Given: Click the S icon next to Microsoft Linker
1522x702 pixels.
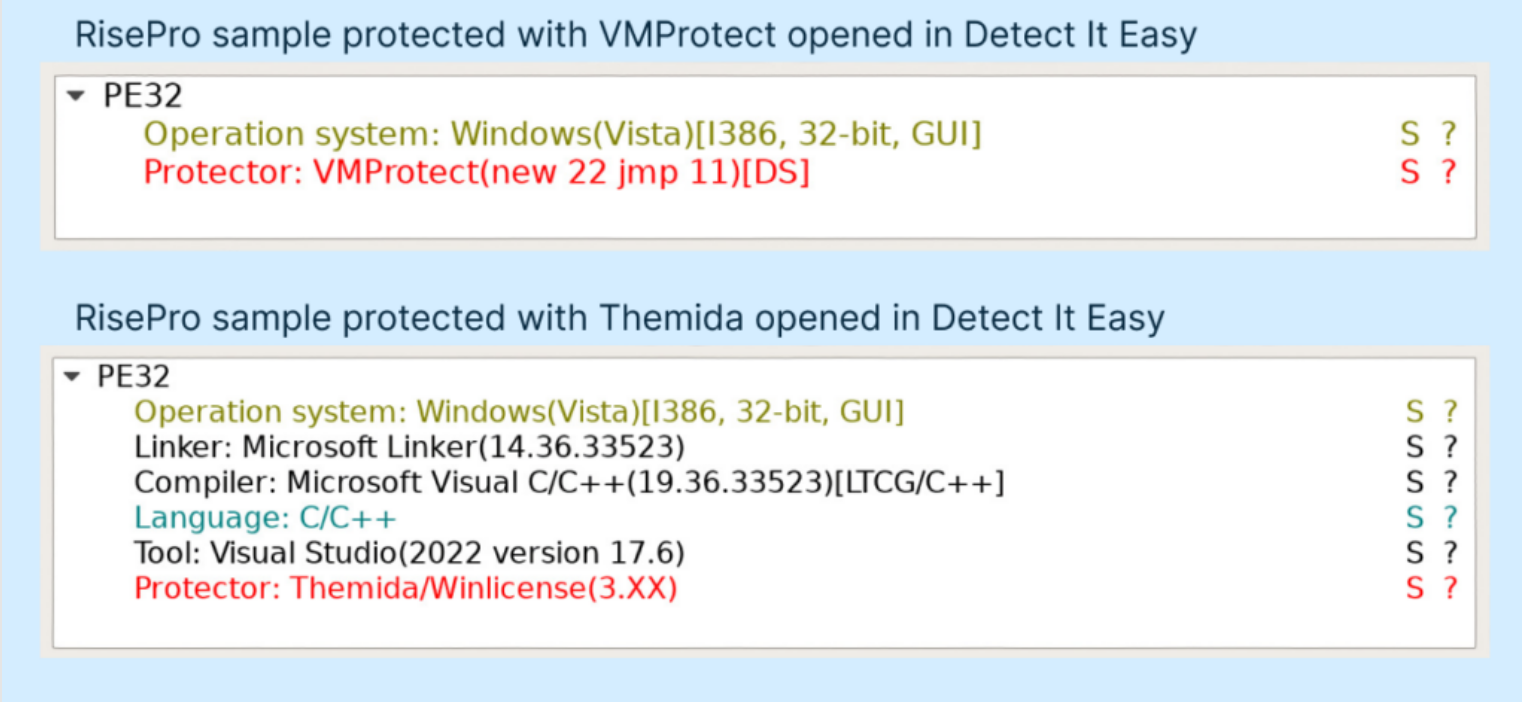Looking at the screenshot, I should coord(1415,447).
